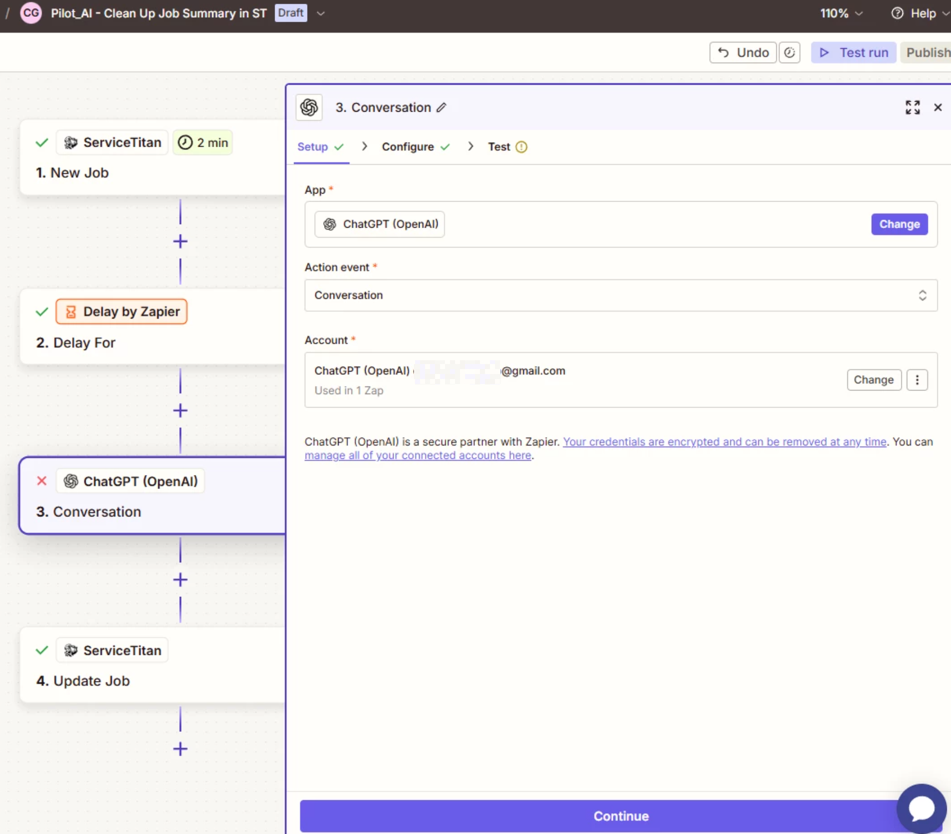Click the Continue button

(620, 816)
